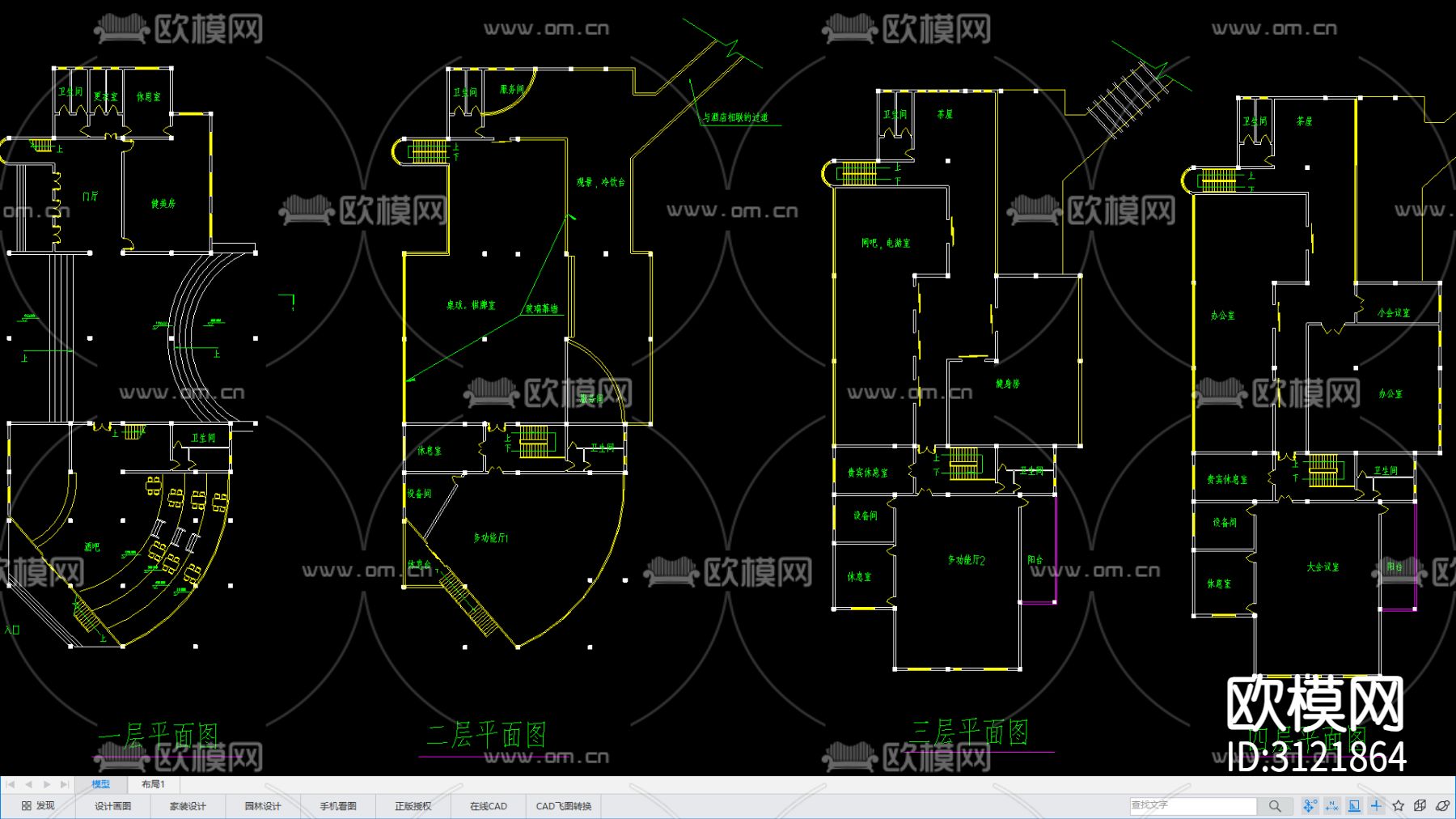
Task: Open the 设计画图 menu item
Action: (x=111, y=806)
